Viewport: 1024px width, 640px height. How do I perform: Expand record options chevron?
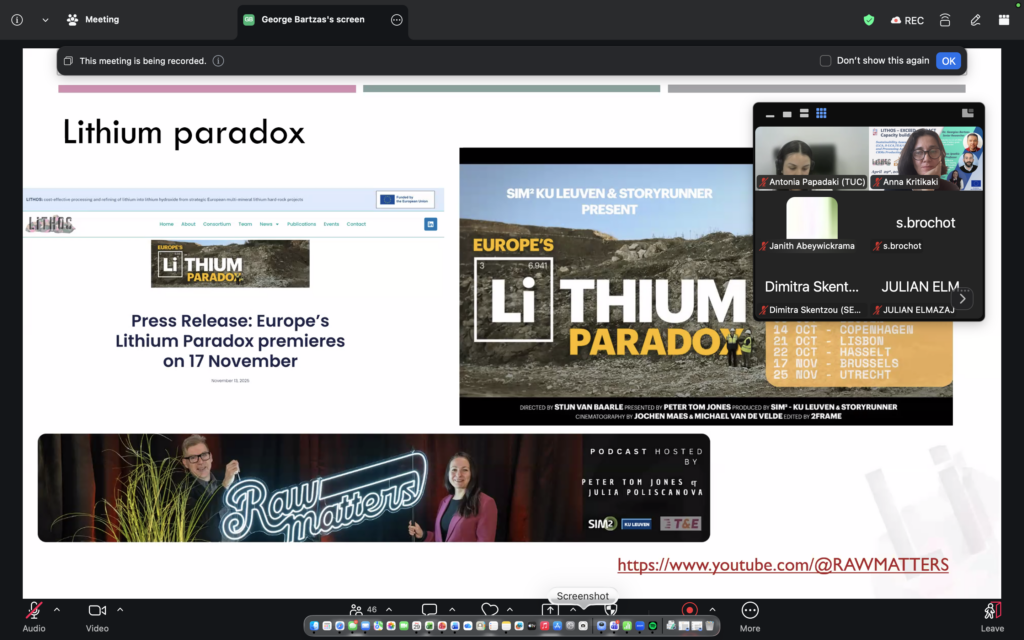coord(712,610)
